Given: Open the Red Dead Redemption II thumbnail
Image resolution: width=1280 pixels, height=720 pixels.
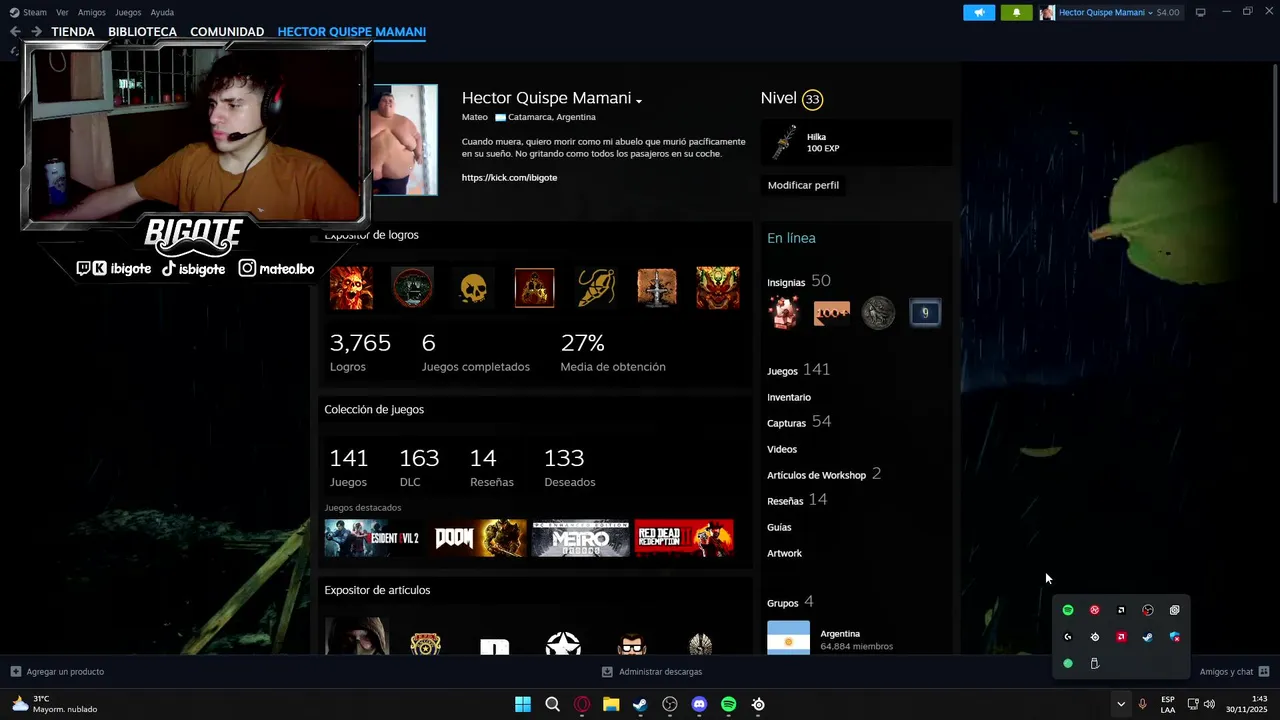Looking at the screenshot, I should point(684,538).
